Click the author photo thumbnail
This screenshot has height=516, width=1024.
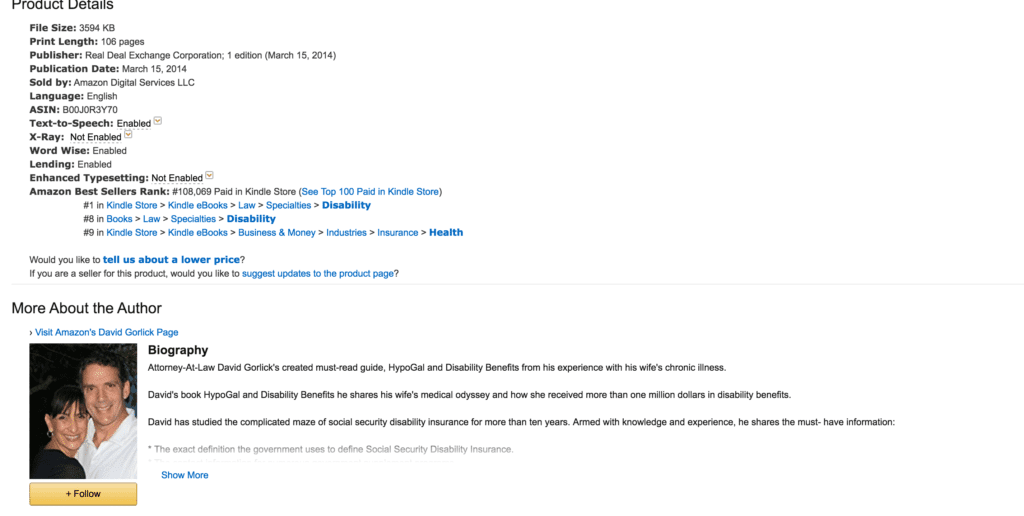point(83,411)
